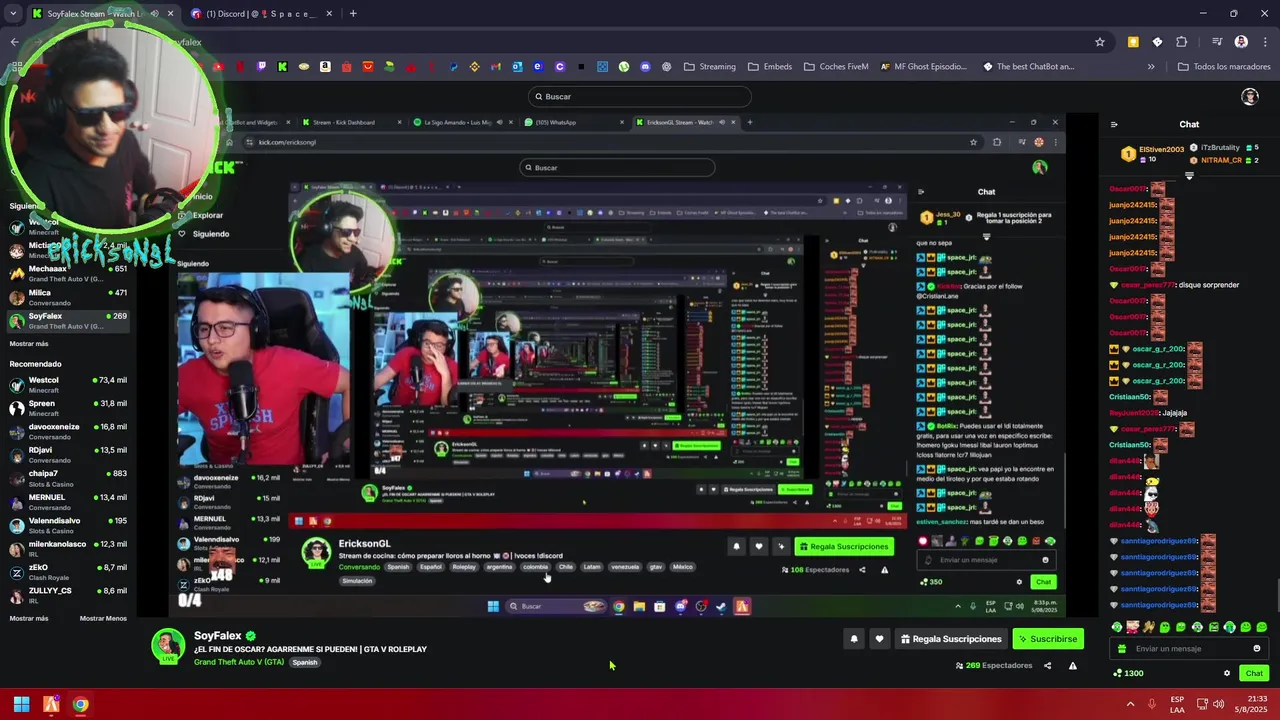
Task: Click ElStiven2003 in the top gifters leaderboard
Action: pos(1153,154)
